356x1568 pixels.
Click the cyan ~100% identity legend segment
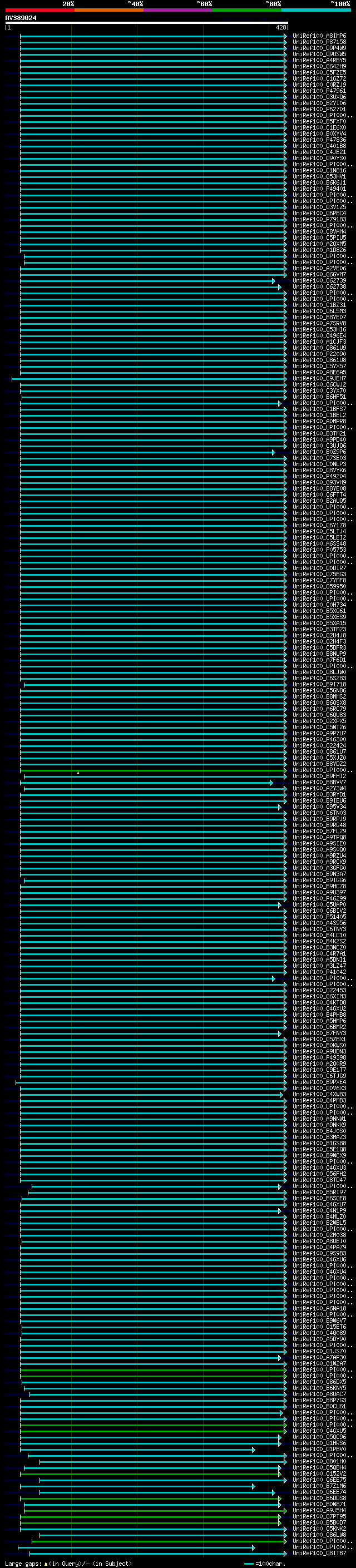pyautogui.click(x=316, y=10)
